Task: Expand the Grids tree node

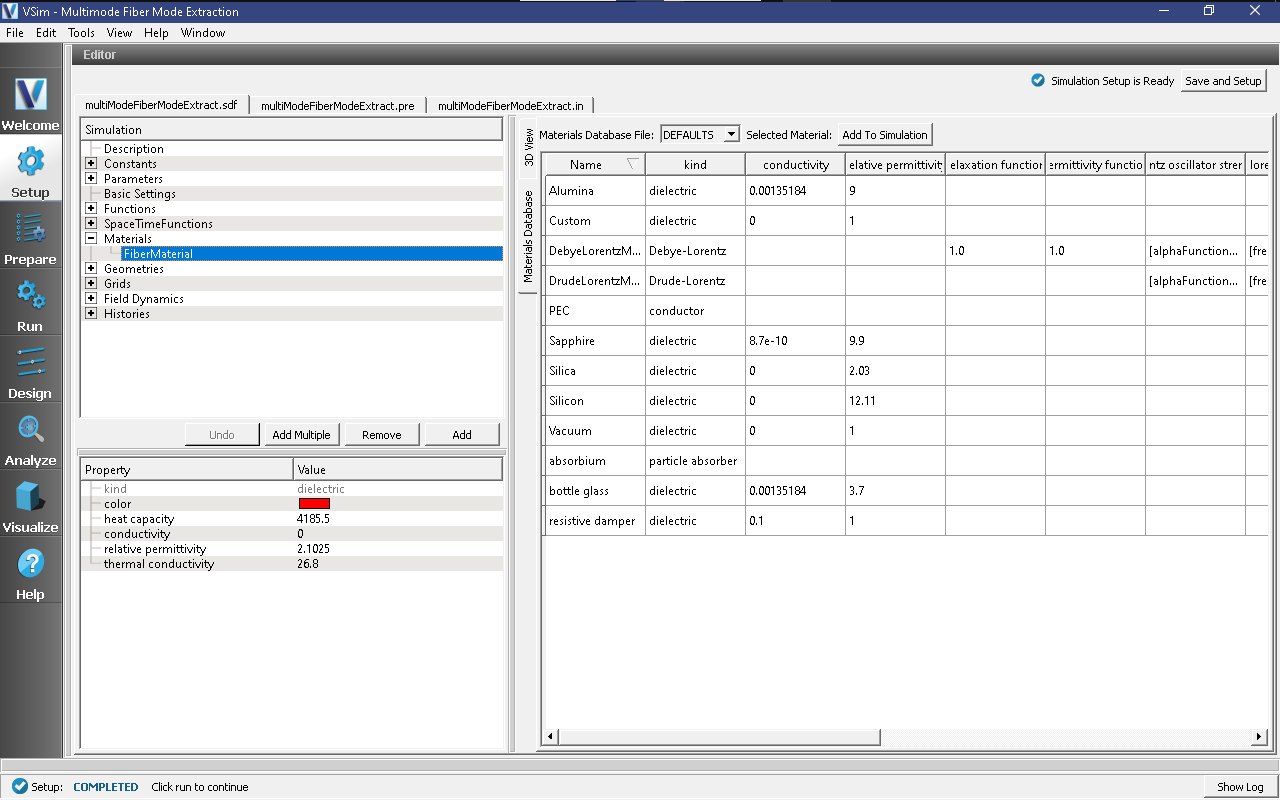Action: point(91,284)
